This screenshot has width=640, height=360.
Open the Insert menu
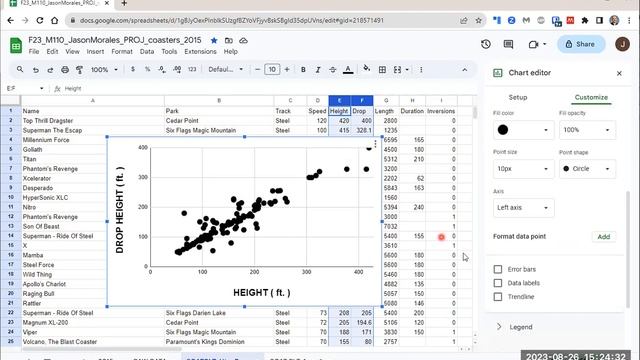(x=95, y=52)
